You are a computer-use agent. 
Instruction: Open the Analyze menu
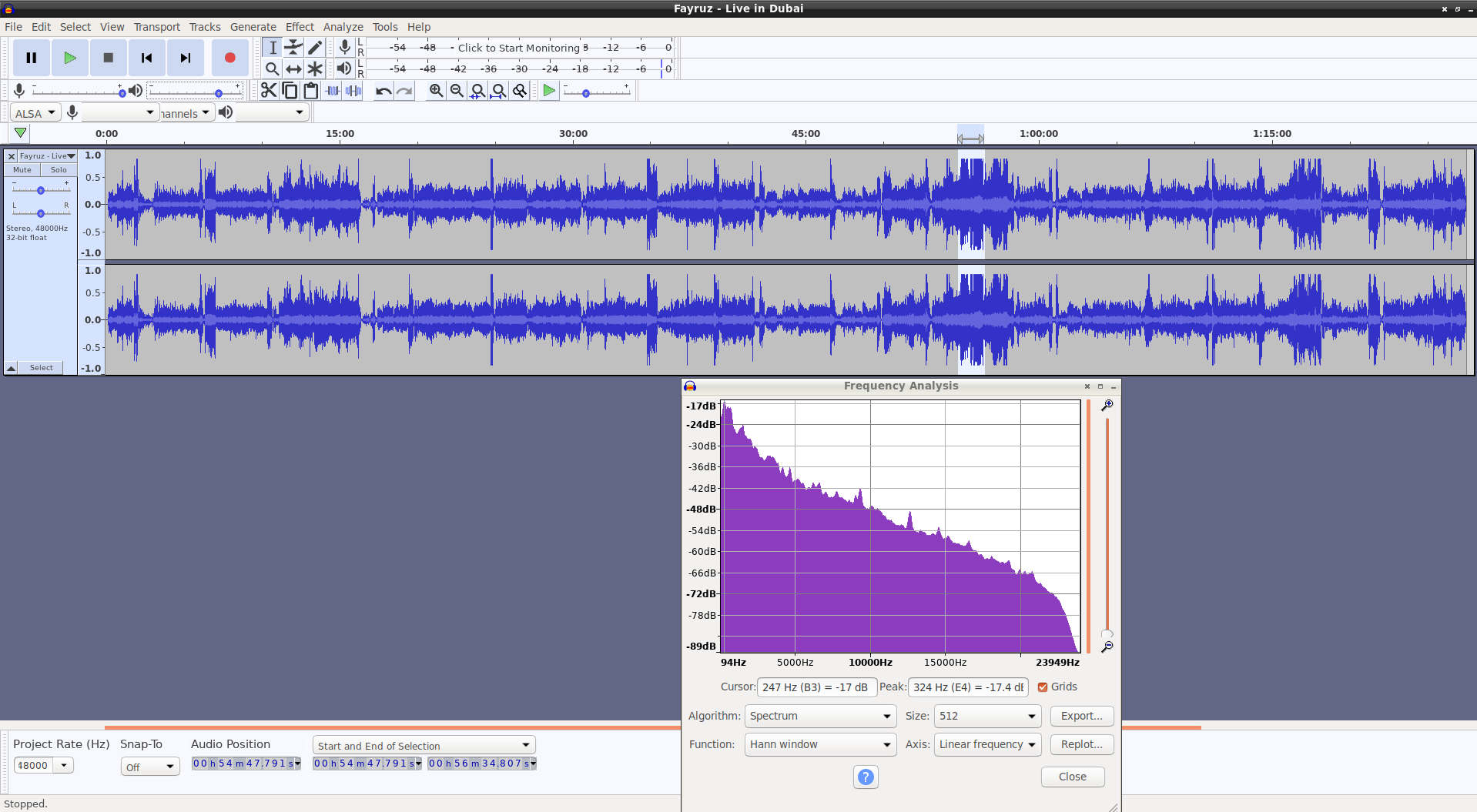(x=343, y=27)
